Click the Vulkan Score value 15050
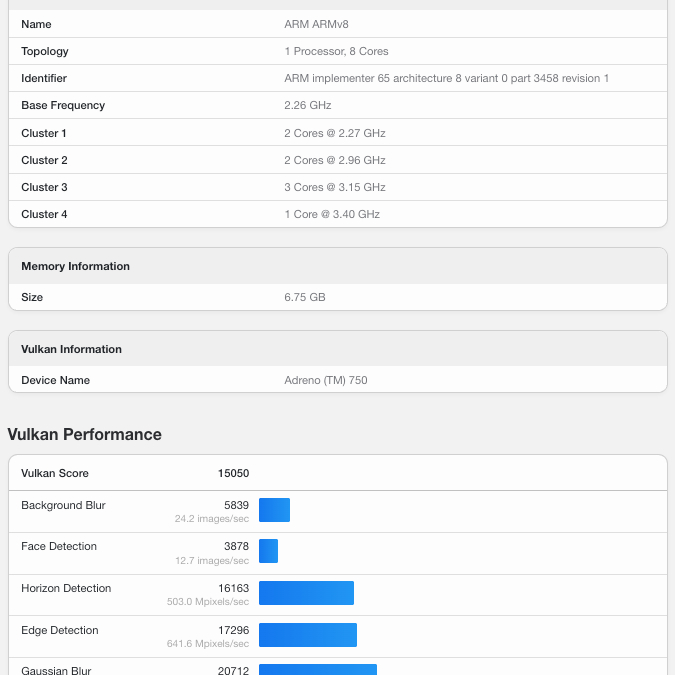Screen dimensions: 675x675 pos(233,473)
